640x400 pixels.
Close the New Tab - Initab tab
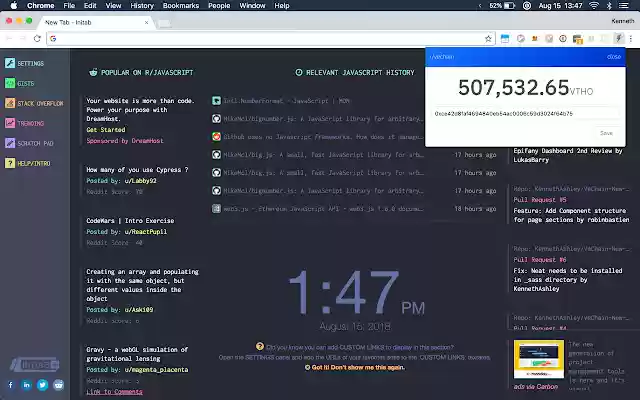(x=147, y=22)
